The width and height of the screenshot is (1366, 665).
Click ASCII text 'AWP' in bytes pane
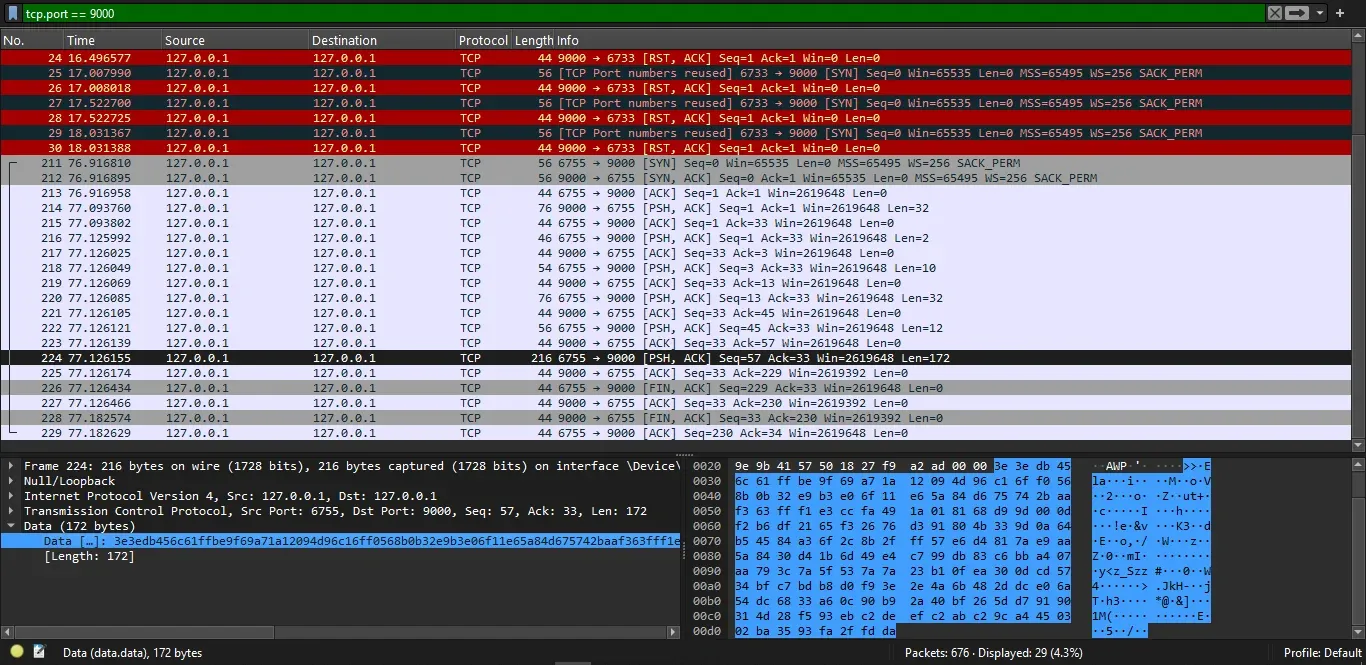point(1117,466)
